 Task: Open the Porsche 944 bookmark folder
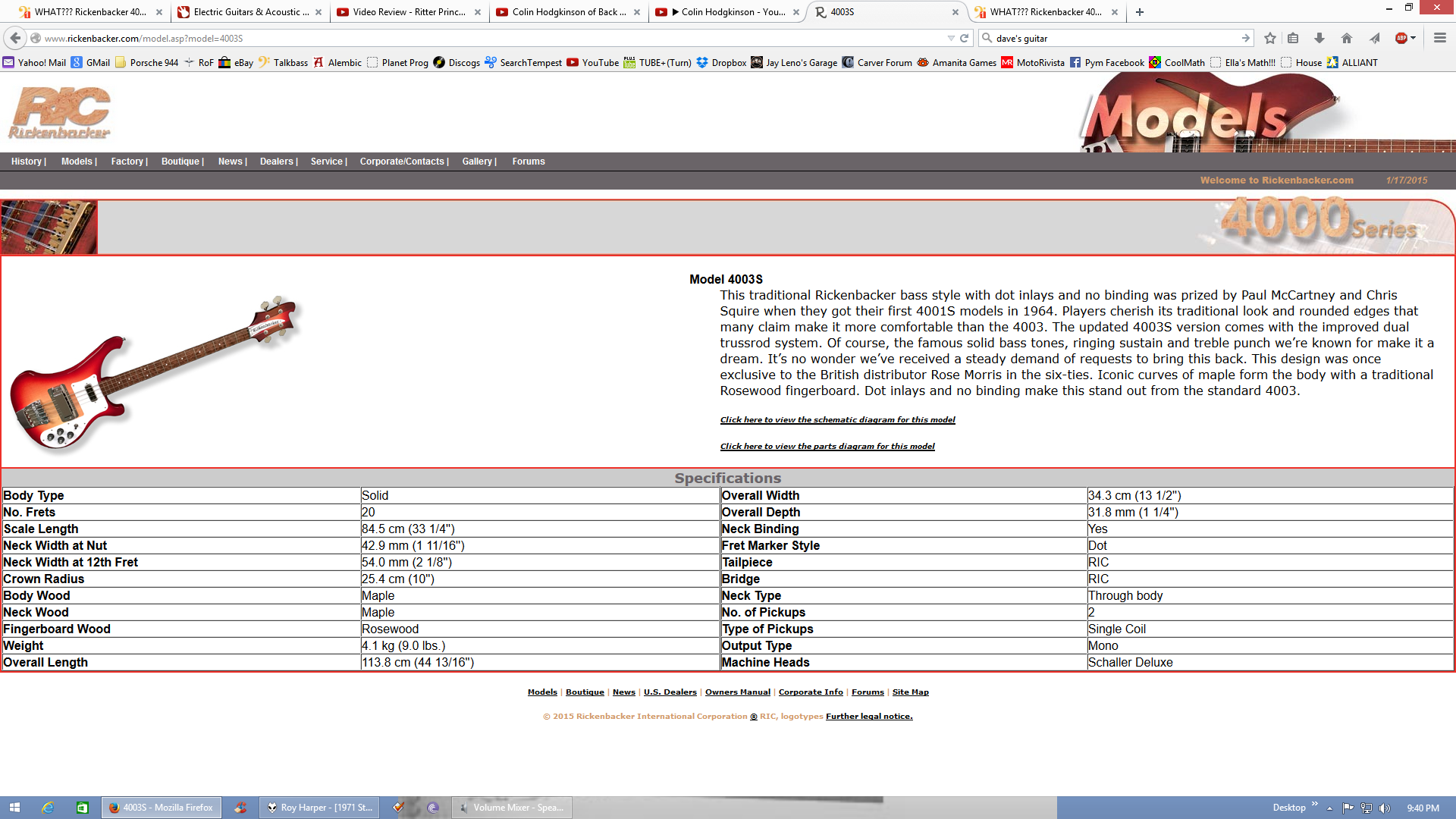[146, 63]
